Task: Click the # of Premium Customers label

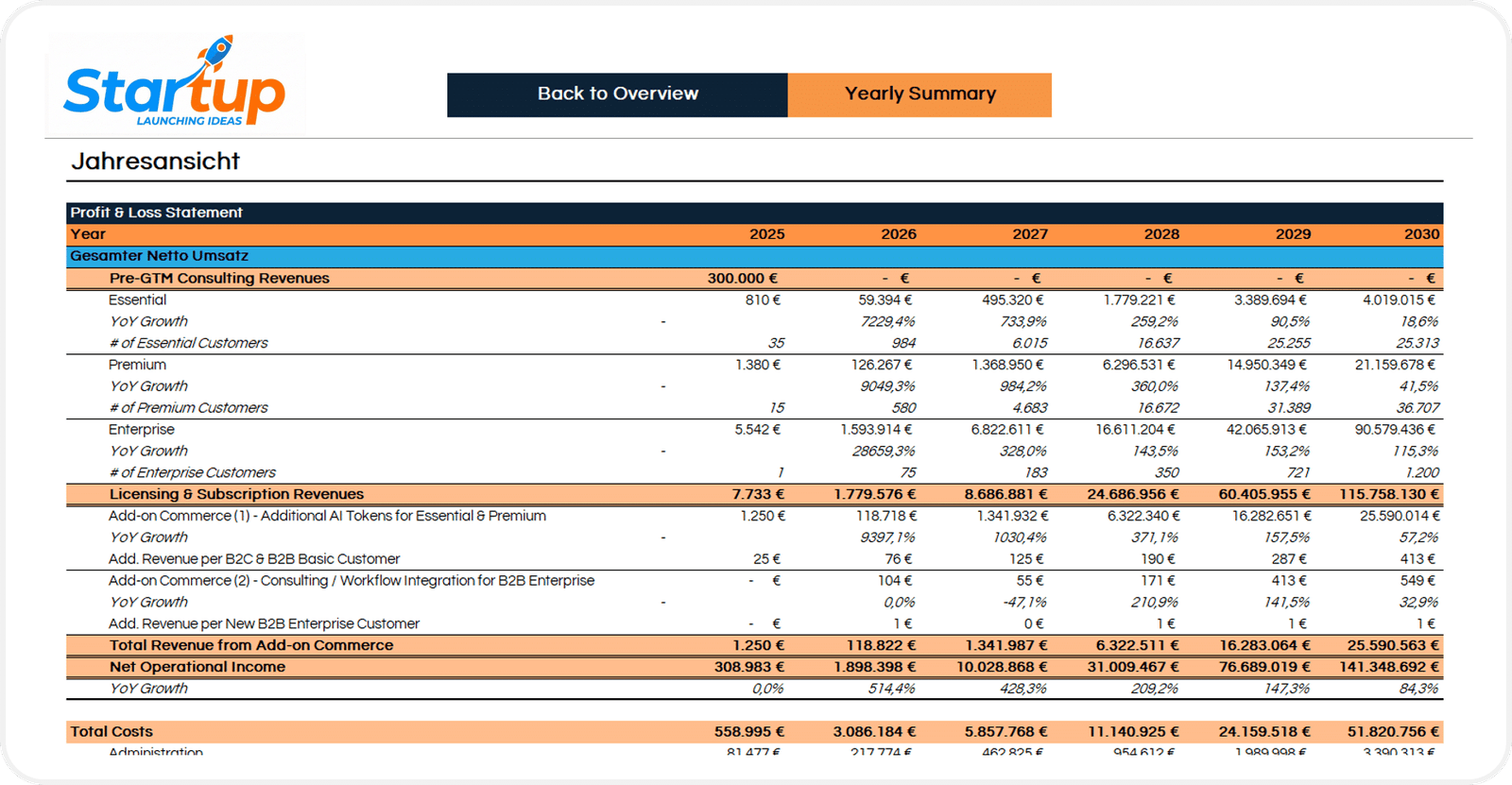Action: (x=188, y=408)
